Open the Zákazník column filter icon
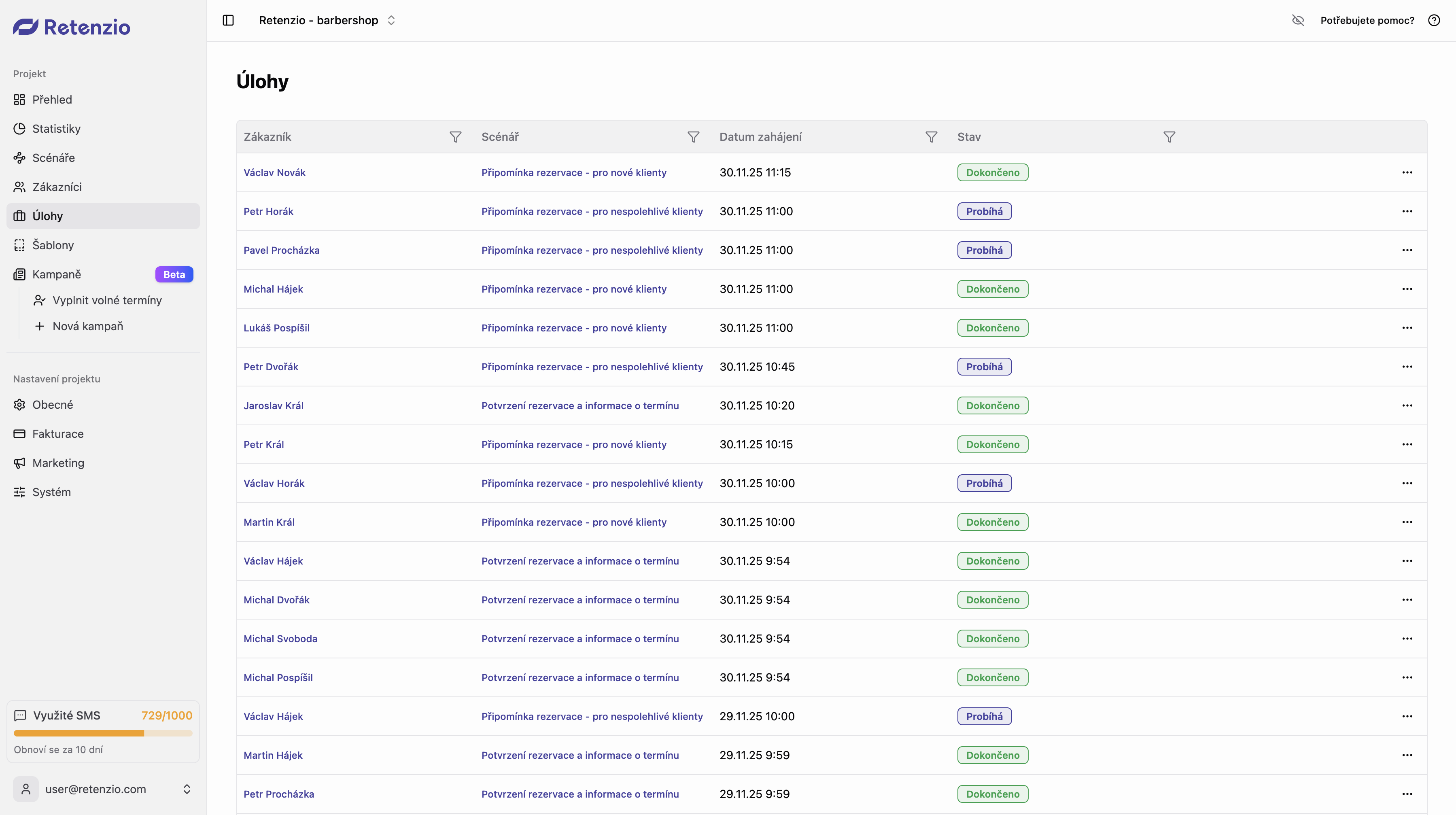Screen dimensions: 1456x815 coord(455,137)
